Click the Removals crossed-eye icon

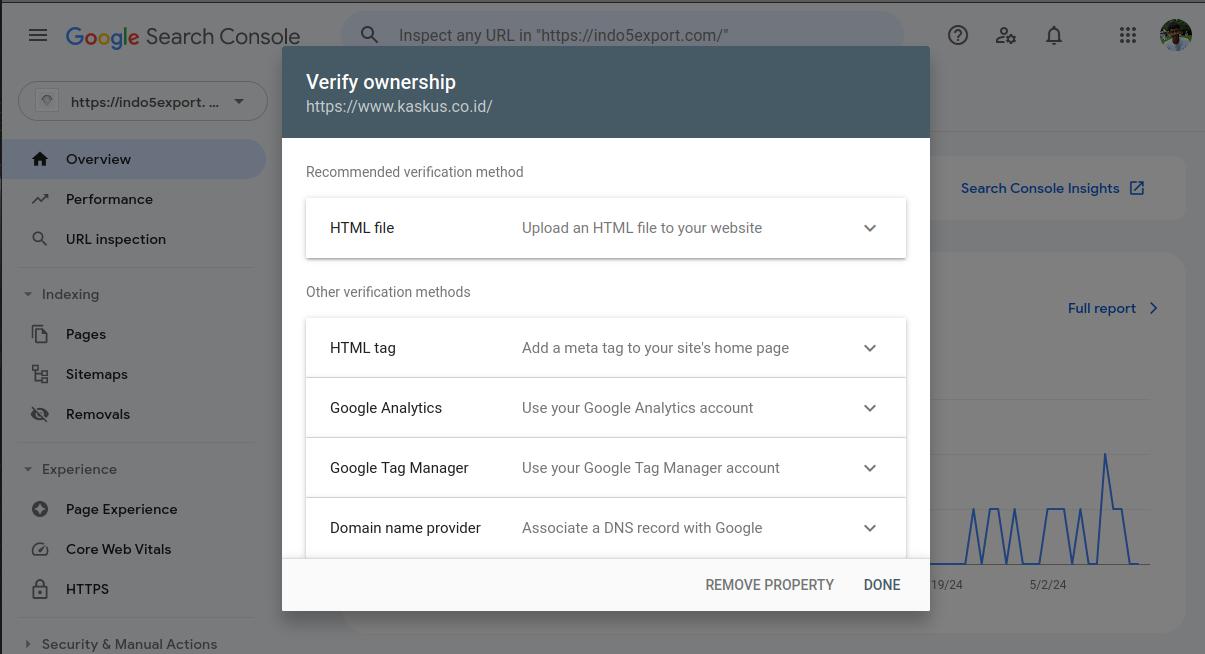[40, 414]
